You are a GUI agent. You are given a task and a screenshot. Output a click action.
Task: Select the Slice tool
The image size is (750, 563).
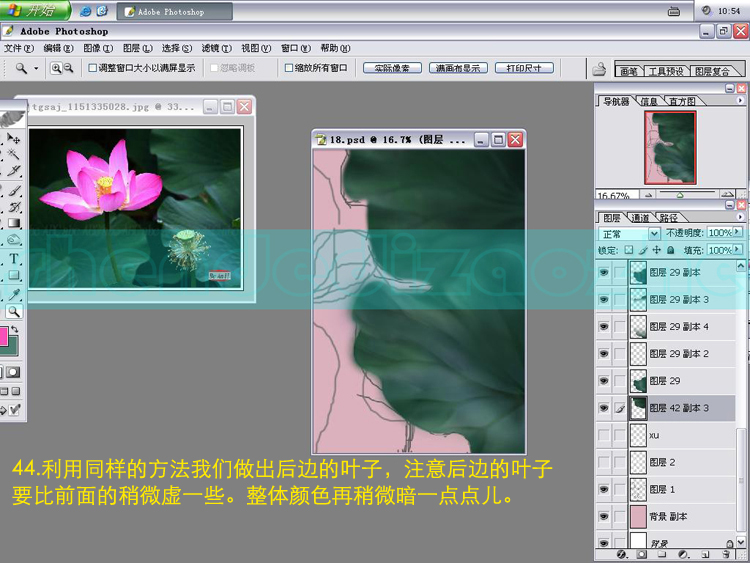coord(13,171)
